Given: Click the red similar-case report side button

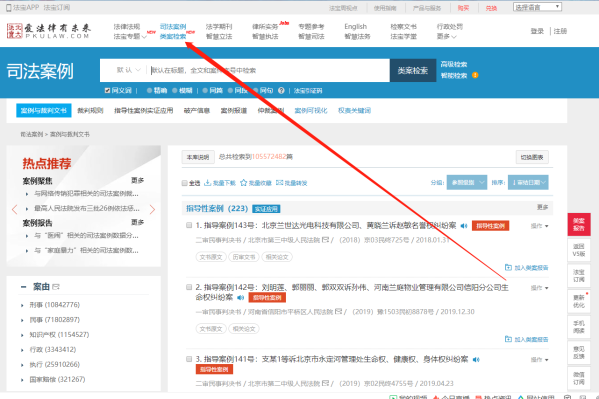Looking at the screenshot, I should (x=579, y=224).
